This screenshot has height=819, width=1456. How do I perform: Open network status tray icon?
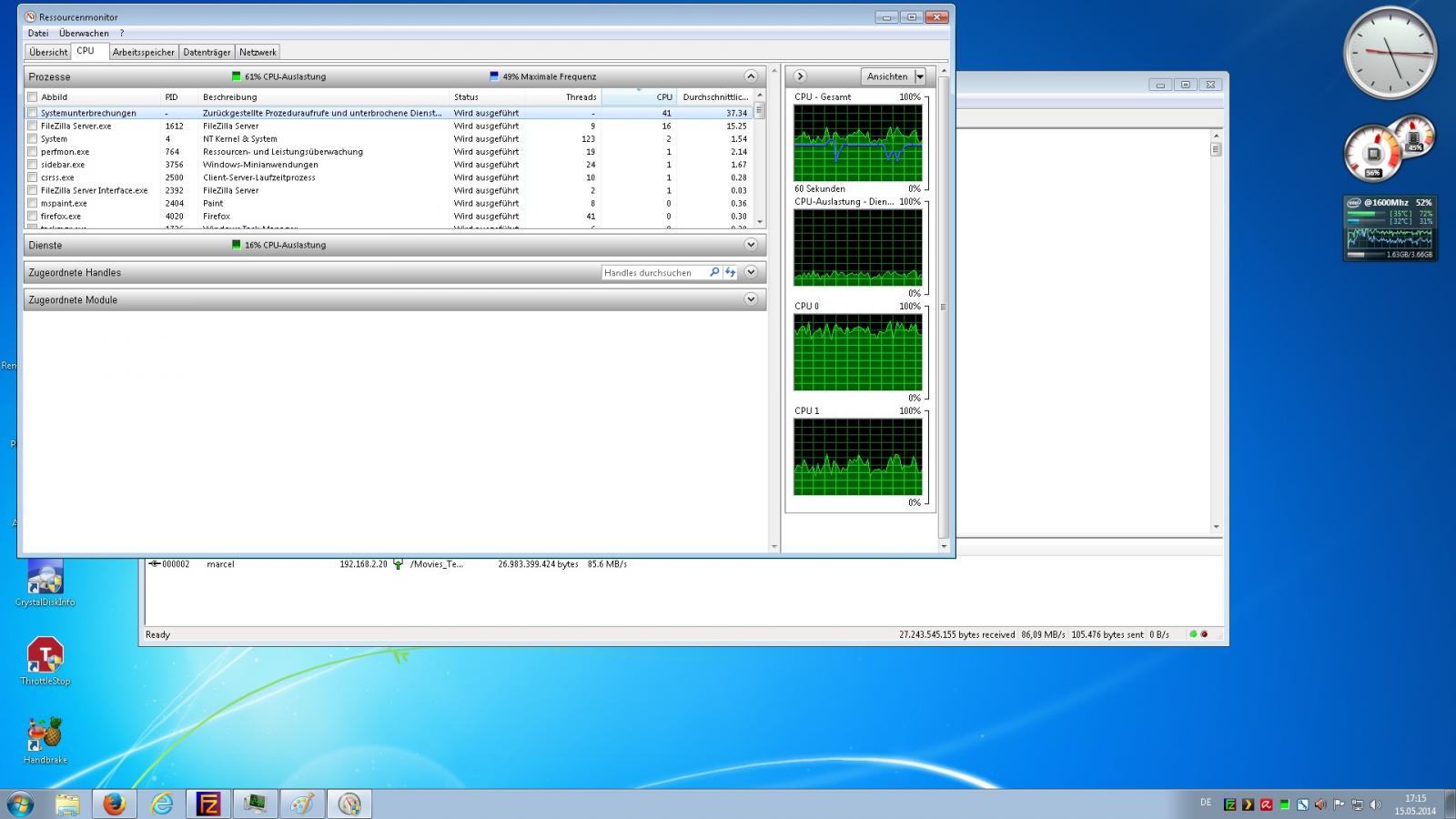coord(1357,804)
